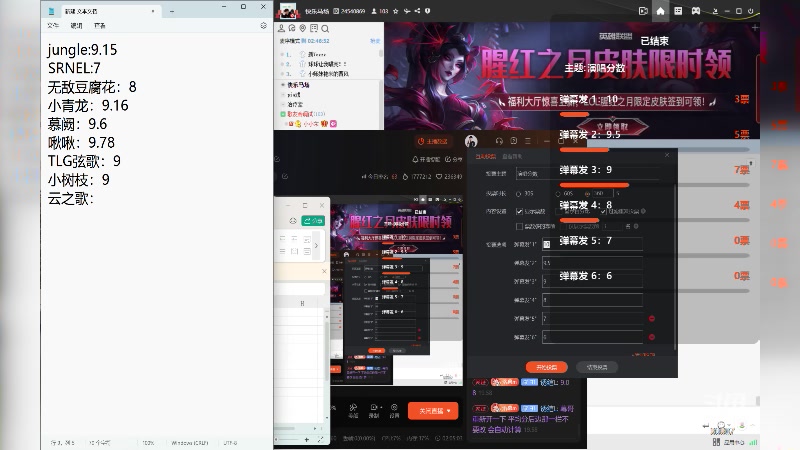Click the UTF-8 encoding in Notepad status bar
Screen dimensions: 800x450
[x=230, y=443]
